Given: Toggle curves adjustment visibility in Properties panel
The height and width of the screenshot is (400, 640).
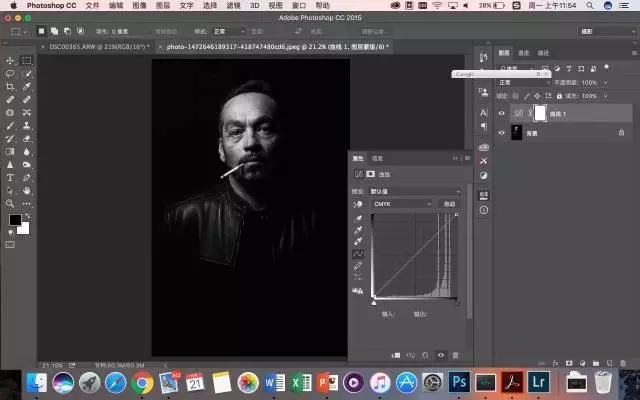Looking at the screenshot, I should 440,354.
